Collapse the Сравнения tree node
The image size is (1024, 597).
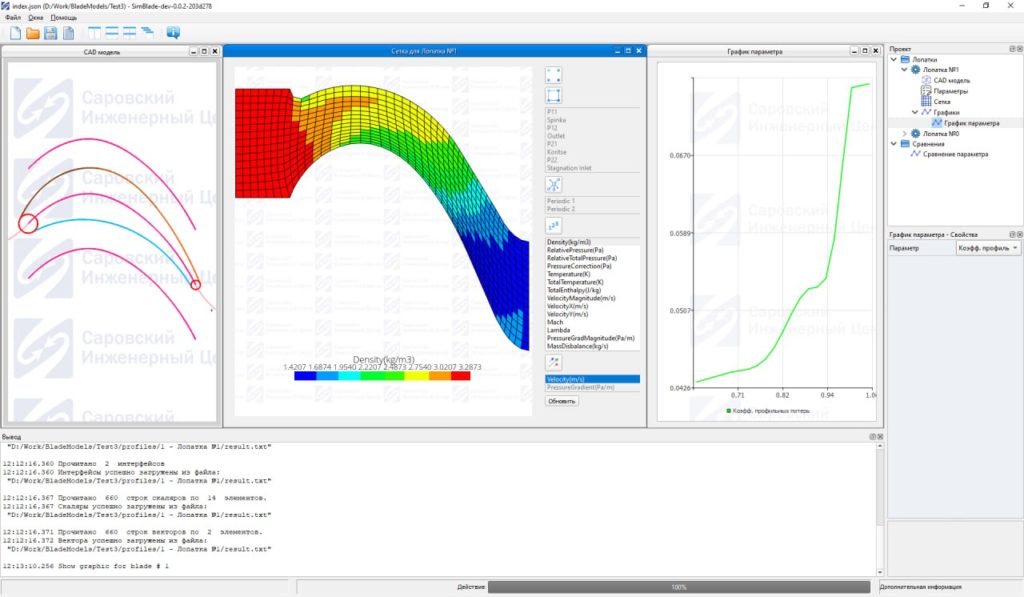(894, 144)
